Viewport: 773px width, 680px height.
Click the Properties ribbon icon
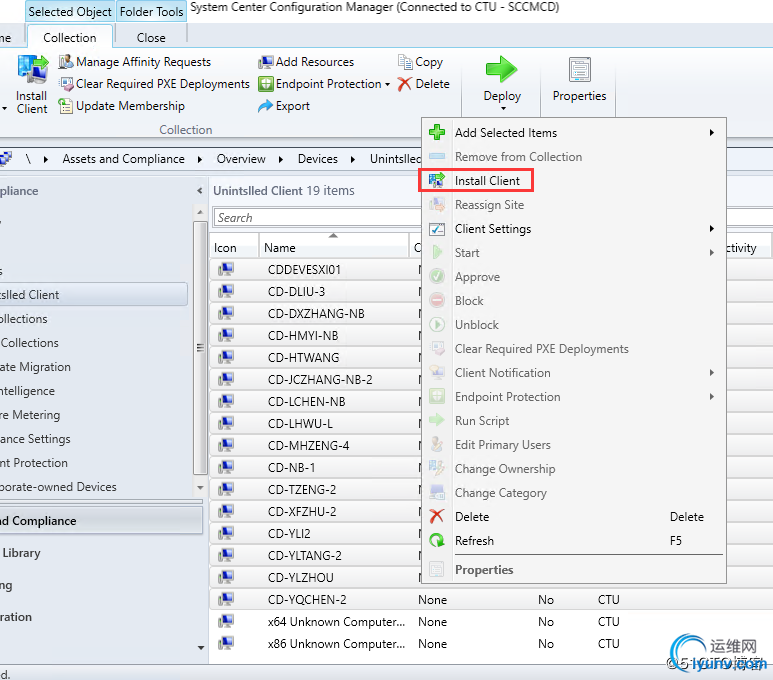580,70
